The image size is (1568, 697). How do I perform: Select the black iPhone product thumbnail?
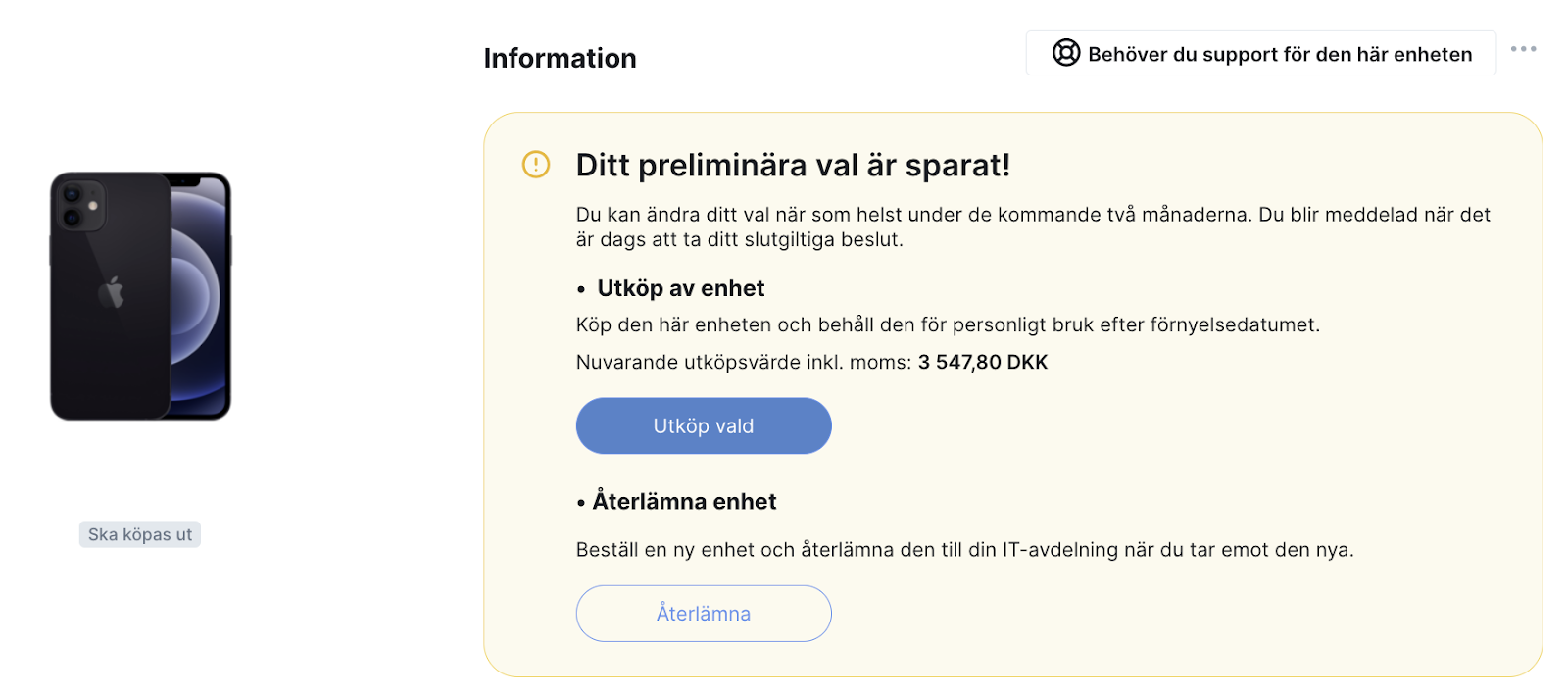[x=140, y=296]
